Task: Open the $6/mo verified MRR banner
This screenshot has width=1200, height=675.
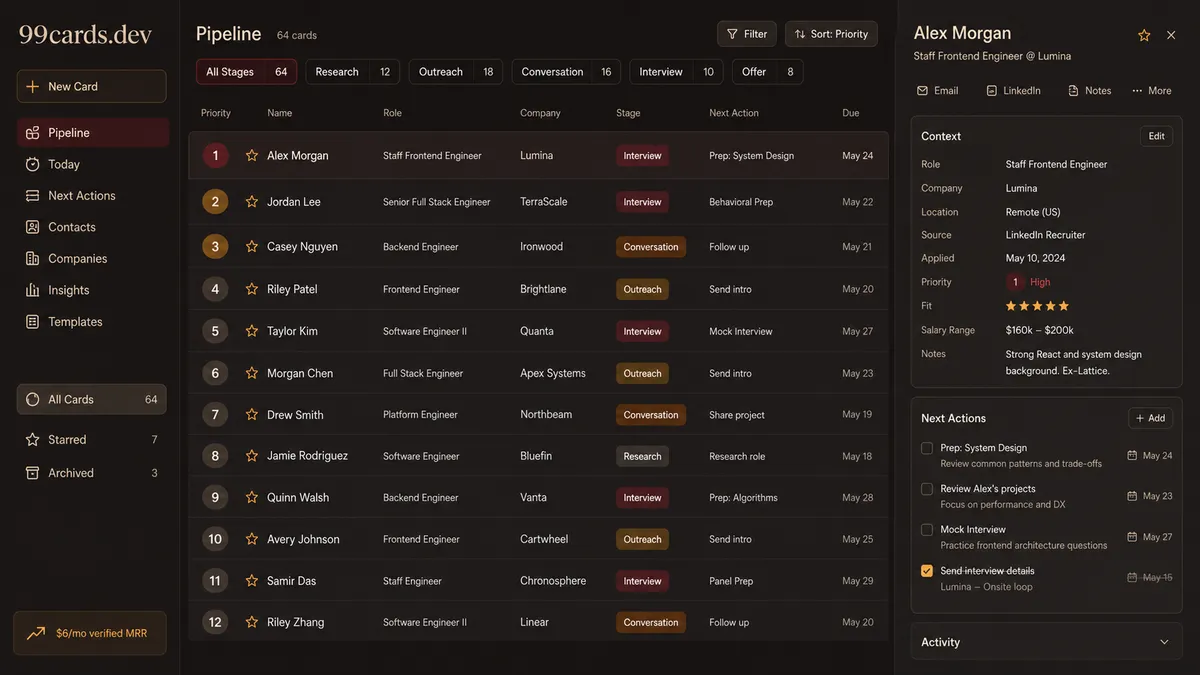Action: [x=90, y=633]
